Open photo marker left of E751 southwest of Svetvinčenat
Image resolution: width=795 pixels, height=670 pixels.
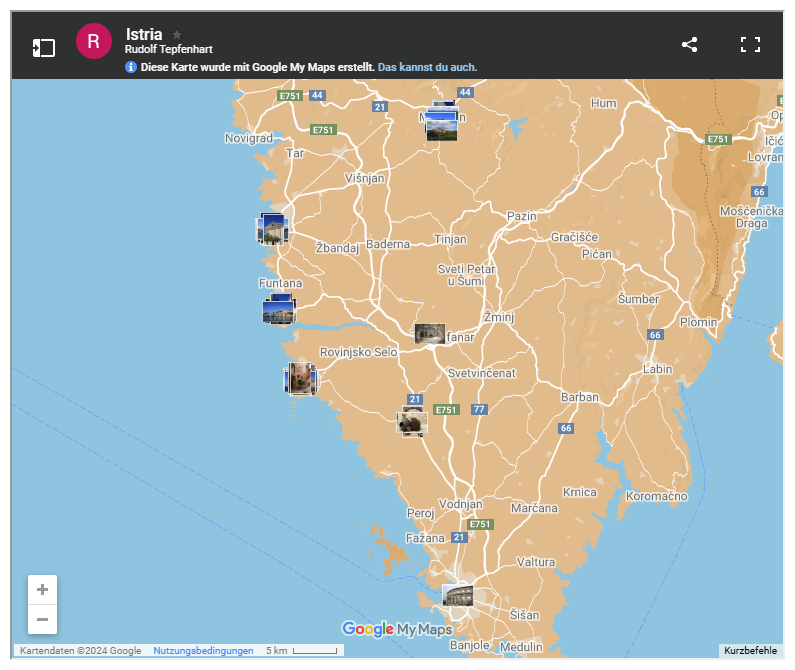[411, 423]
